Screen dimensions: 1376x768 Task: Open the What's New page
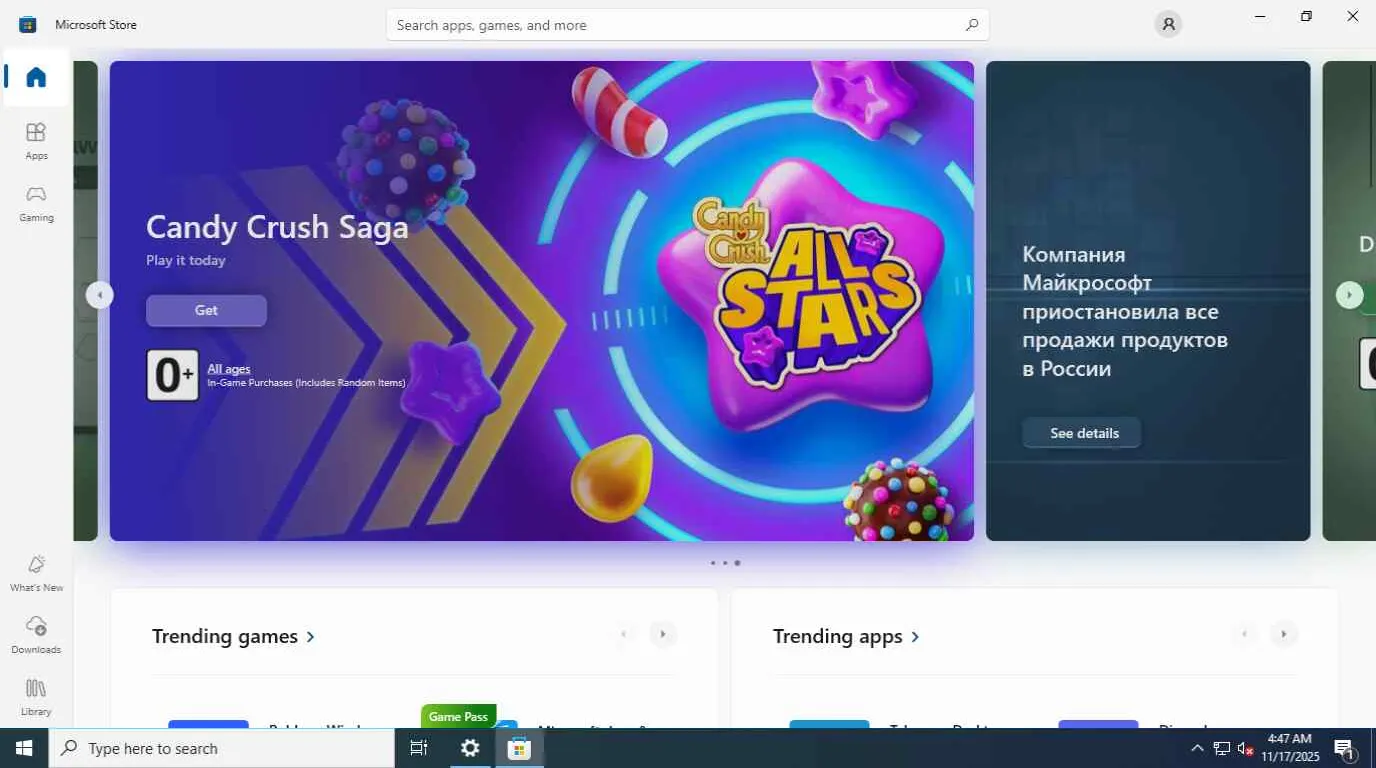click(x=36, y=573)
